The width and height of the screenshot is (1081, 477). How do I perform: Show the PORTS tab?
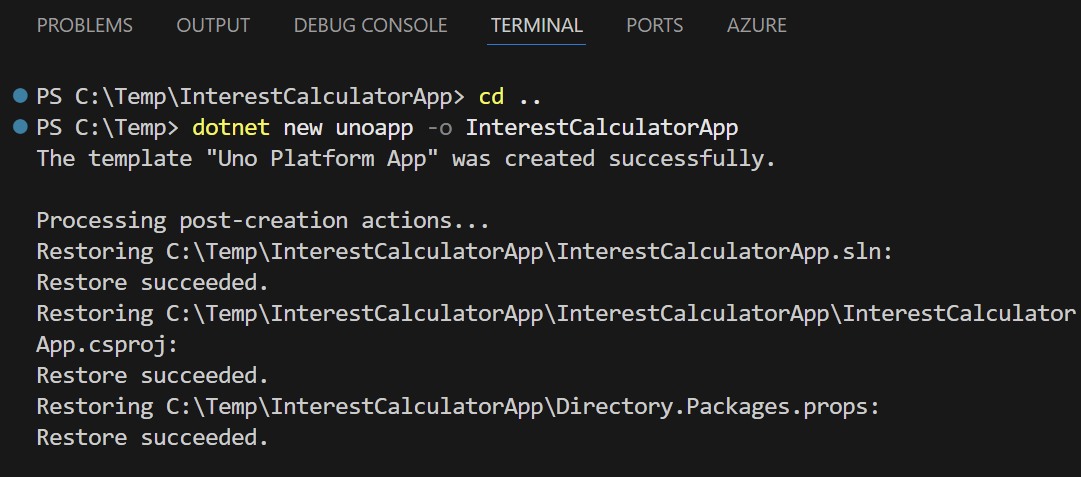655,26
